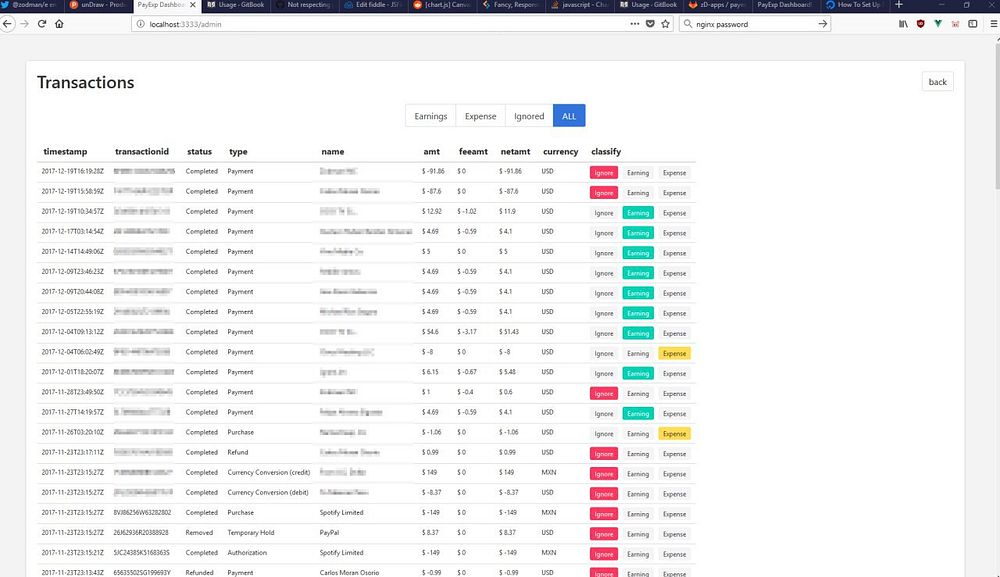Click the 'transactionid' column header
Screen dimensions: 1000x577
tap(142, 152)
